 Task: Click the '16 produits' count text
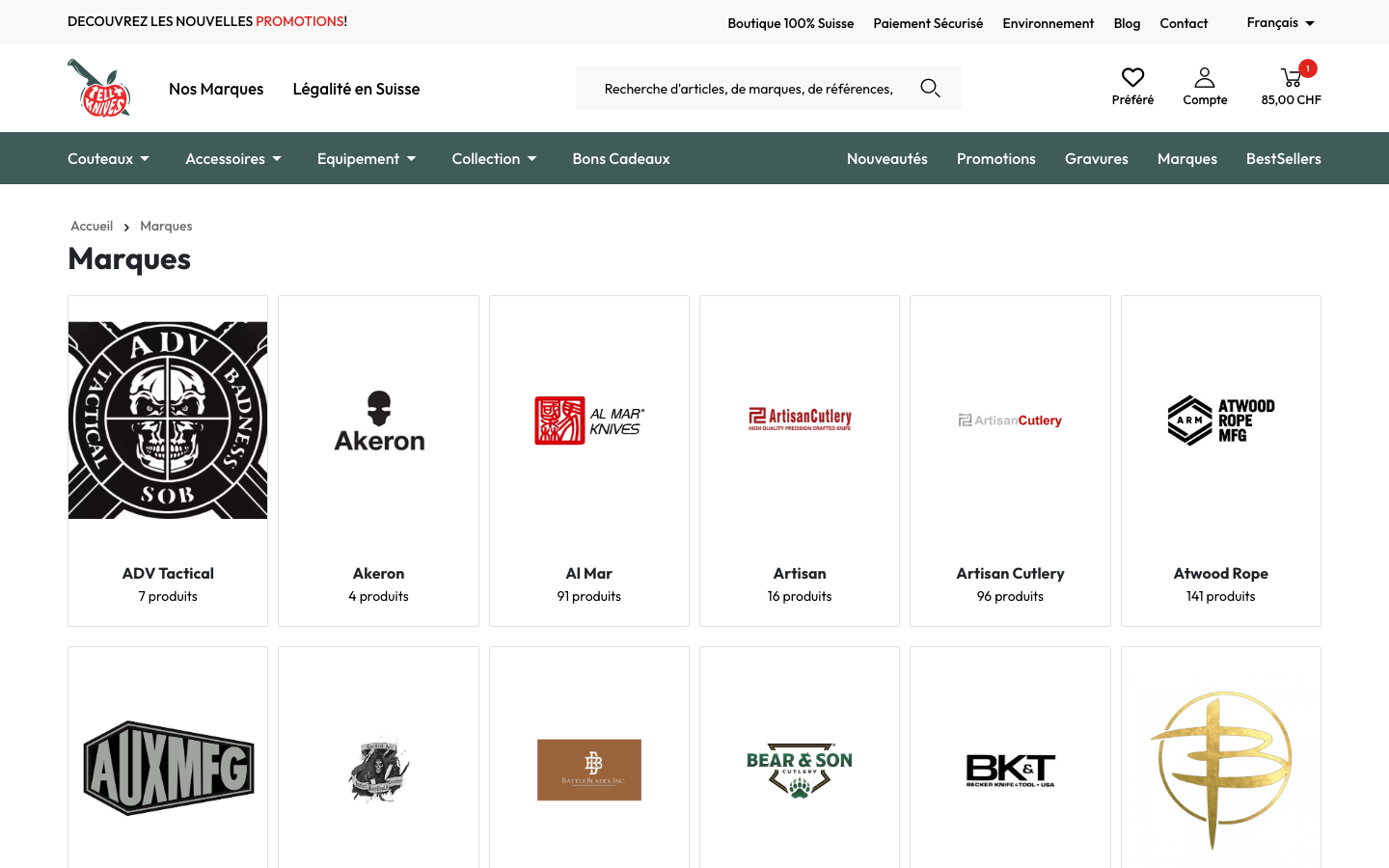800,596
